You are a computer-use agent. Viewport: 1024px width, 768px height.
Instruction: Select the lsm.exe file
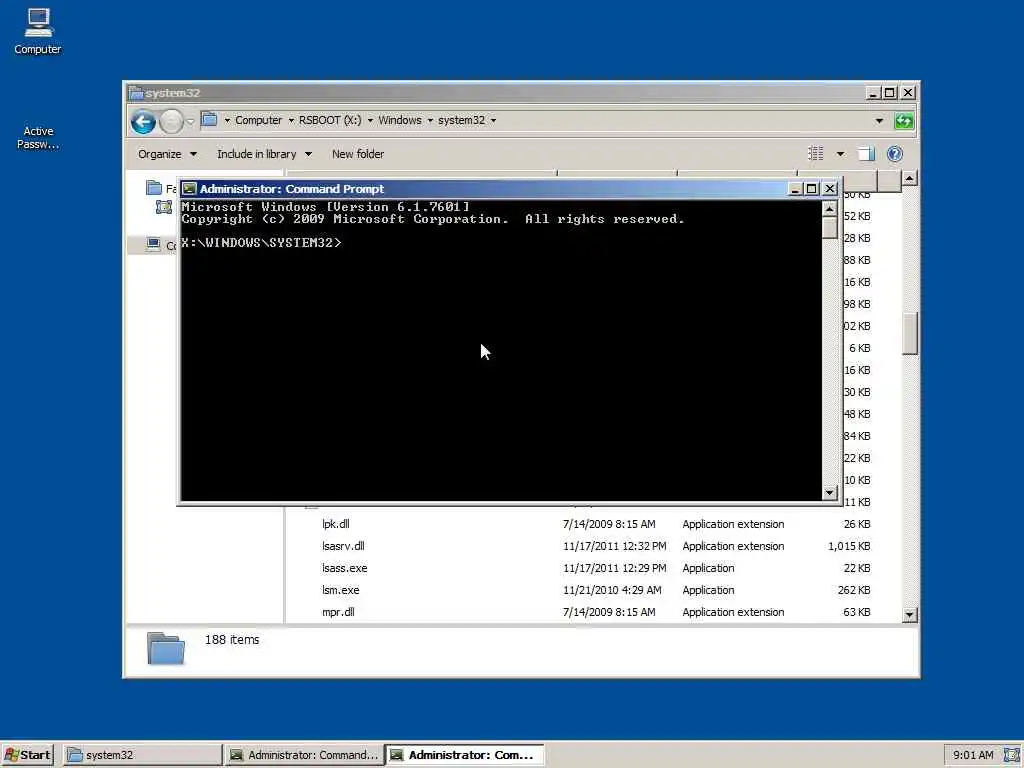point(340,590)
